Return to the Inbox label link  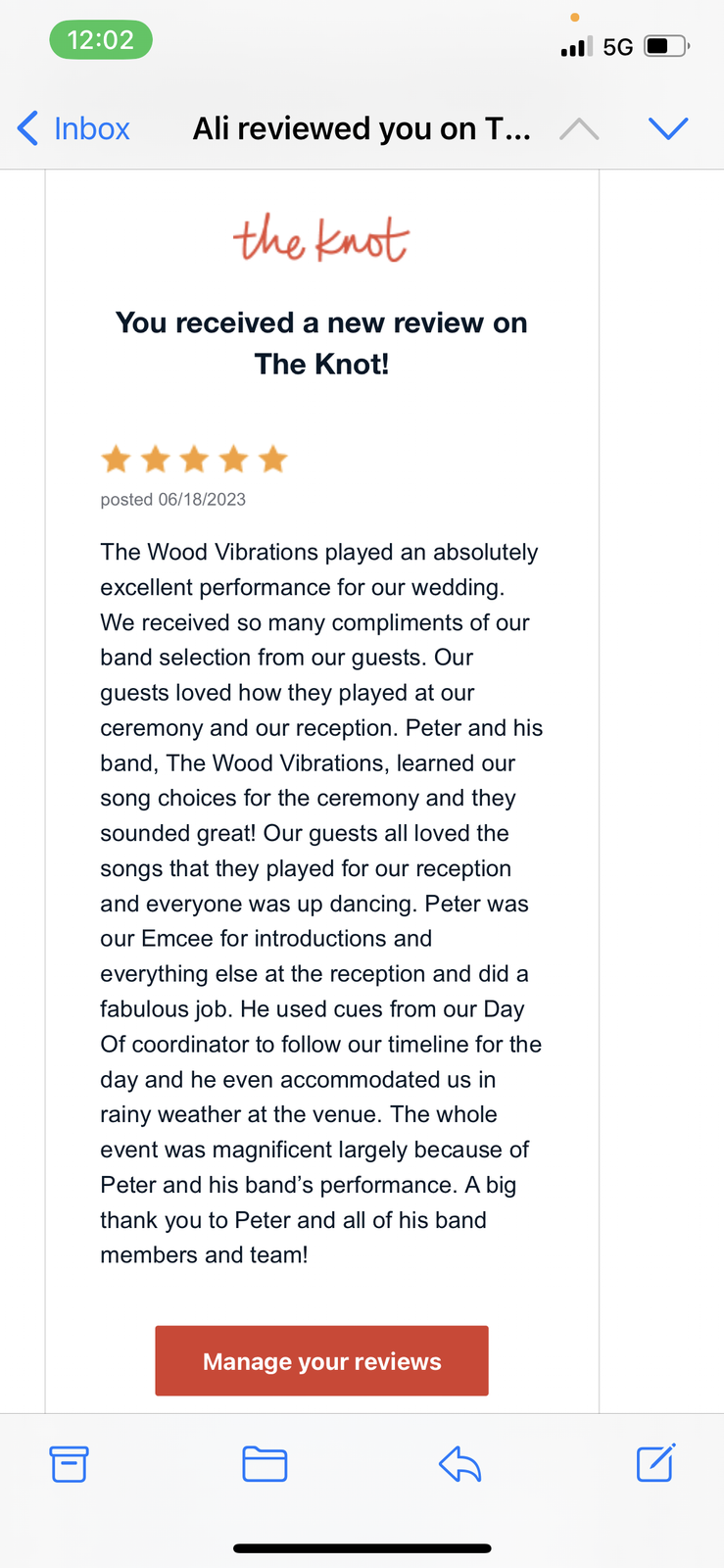pos(91,128)
